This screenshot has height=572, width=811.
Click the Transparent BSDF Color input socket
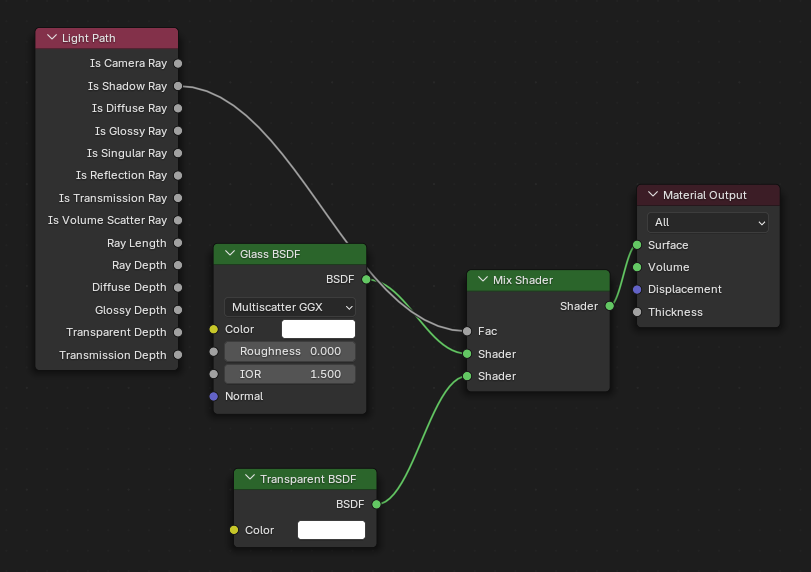(x=234, y=530)
